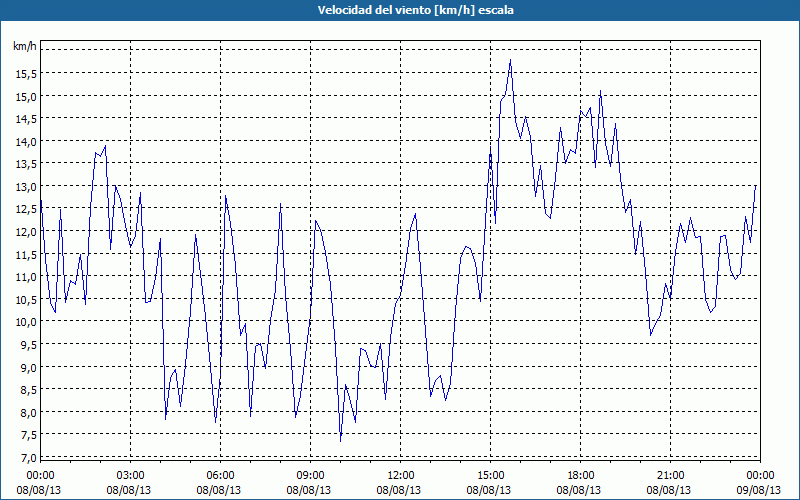Viewport: 800px width, 500px height.
Task: Select the 15,0 y-axis value
Action: tap(26, 96)
